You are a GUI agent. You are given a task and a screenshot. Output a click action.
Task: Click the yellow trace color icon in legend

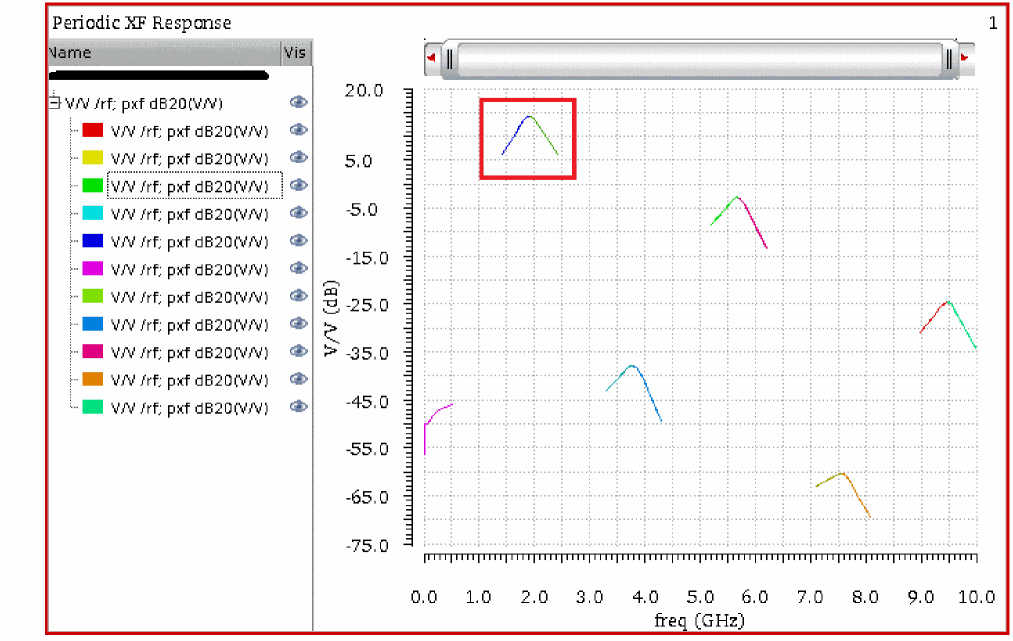(93, 158)
